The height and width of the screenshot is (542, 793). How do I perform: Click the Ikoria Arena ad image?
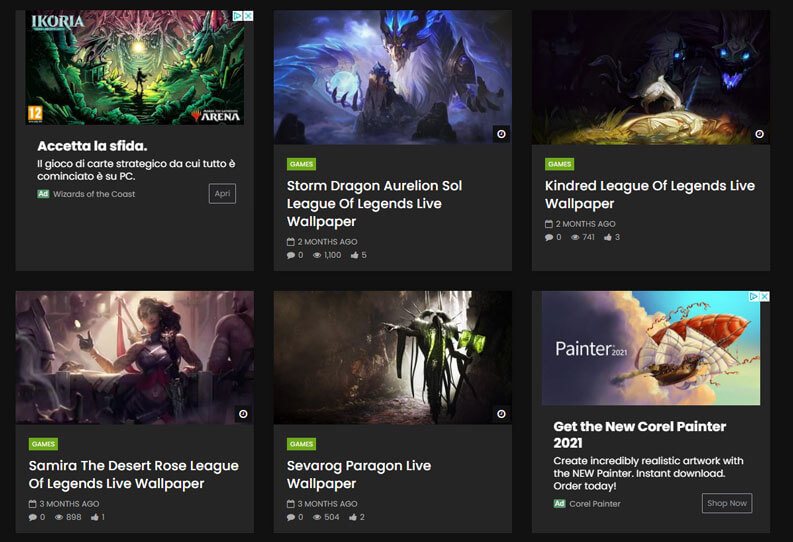tap(135, 67)
